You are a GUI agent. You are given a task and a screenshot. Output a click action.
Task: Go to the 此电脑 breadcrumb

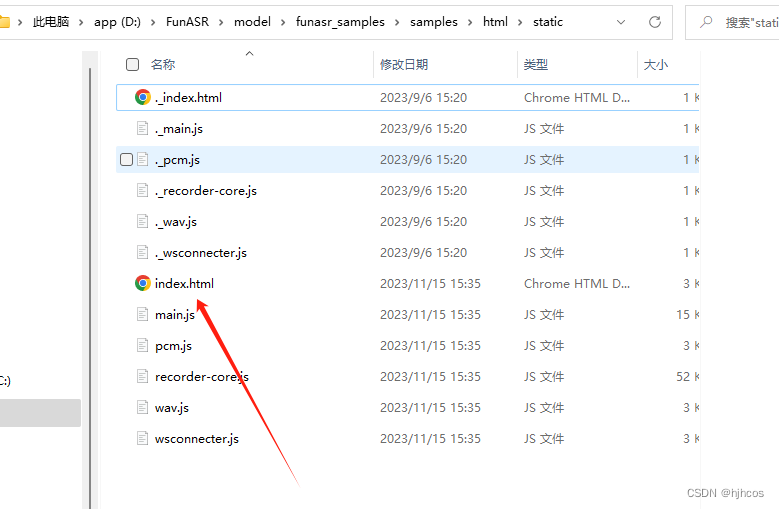(x=51, y=22)
